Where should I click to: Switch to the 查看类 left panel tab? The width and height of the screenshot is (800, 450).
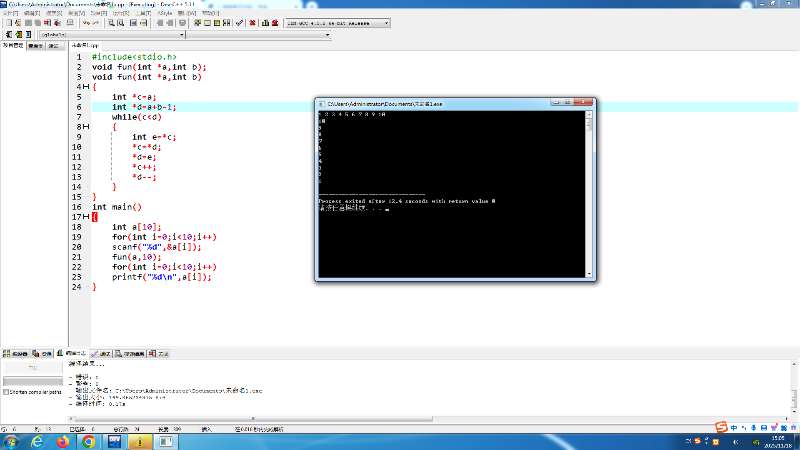click(x=36, y=46)
